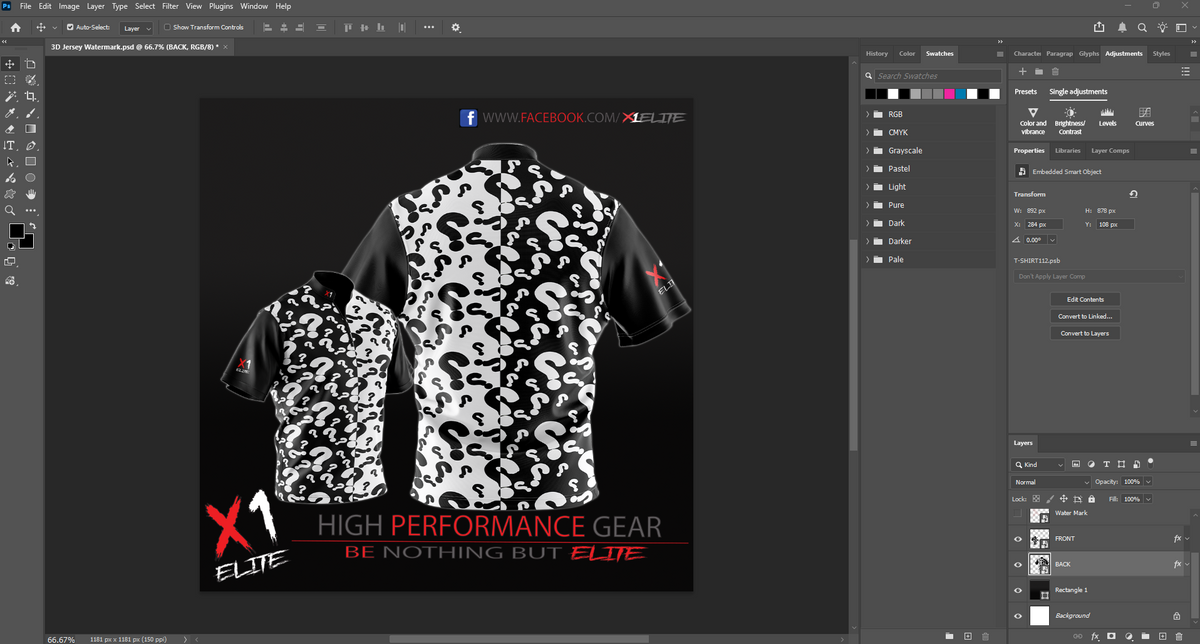
Task: Hide the Rectangle 1 layer
Action: coord(1018,590)
